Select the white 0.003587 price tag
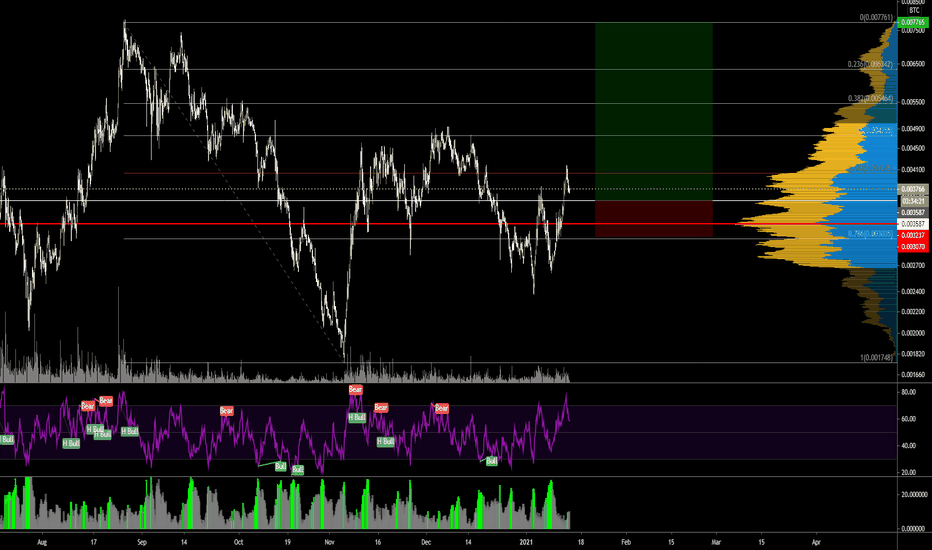 (x=912, y=224)
